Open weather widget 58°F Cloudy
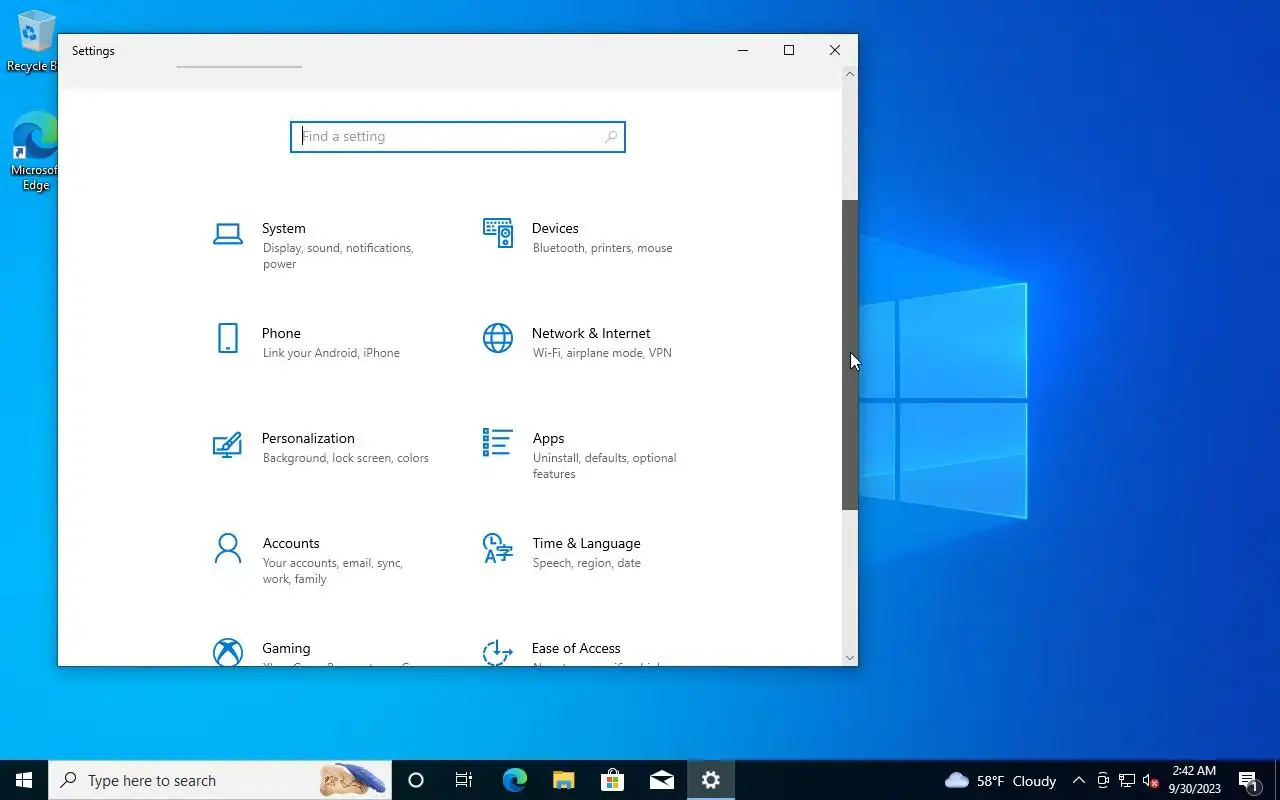 pos(1000,780)
